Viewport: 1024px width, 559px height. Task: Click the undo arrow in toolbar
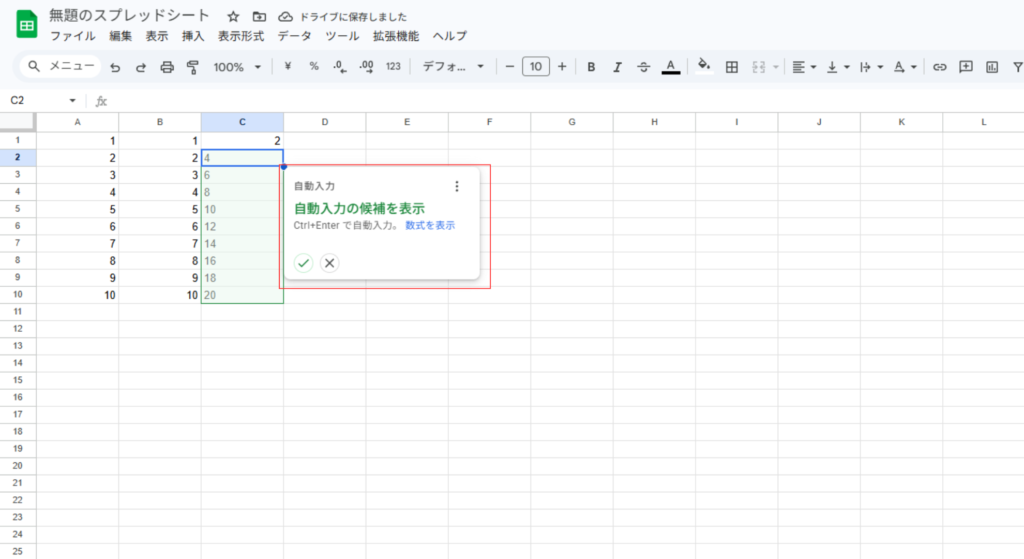[x=115, y=67]
